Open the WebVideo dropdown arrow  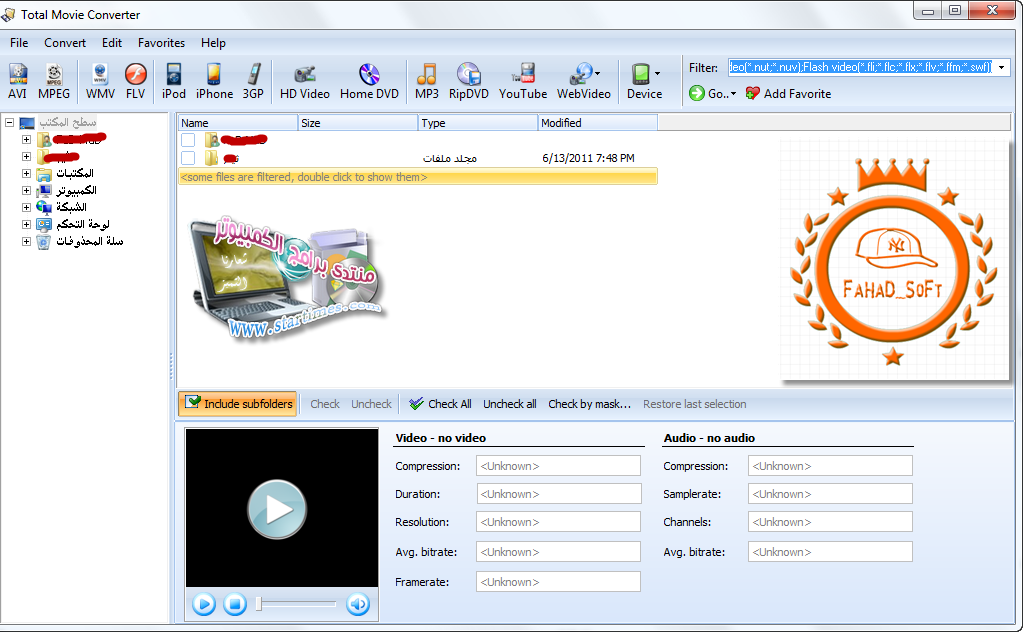pos(597,73)
